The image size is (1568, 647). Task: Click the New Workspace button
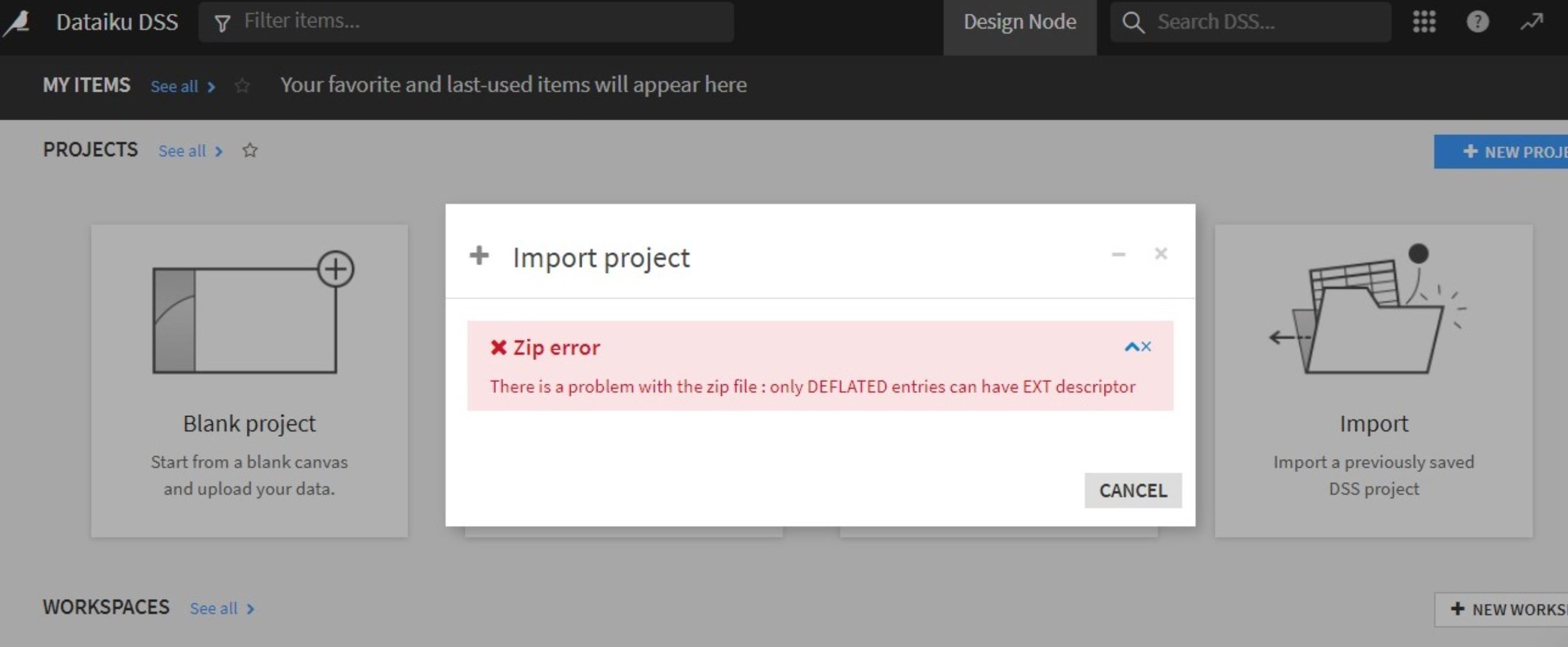click(x=1501, y=610)
